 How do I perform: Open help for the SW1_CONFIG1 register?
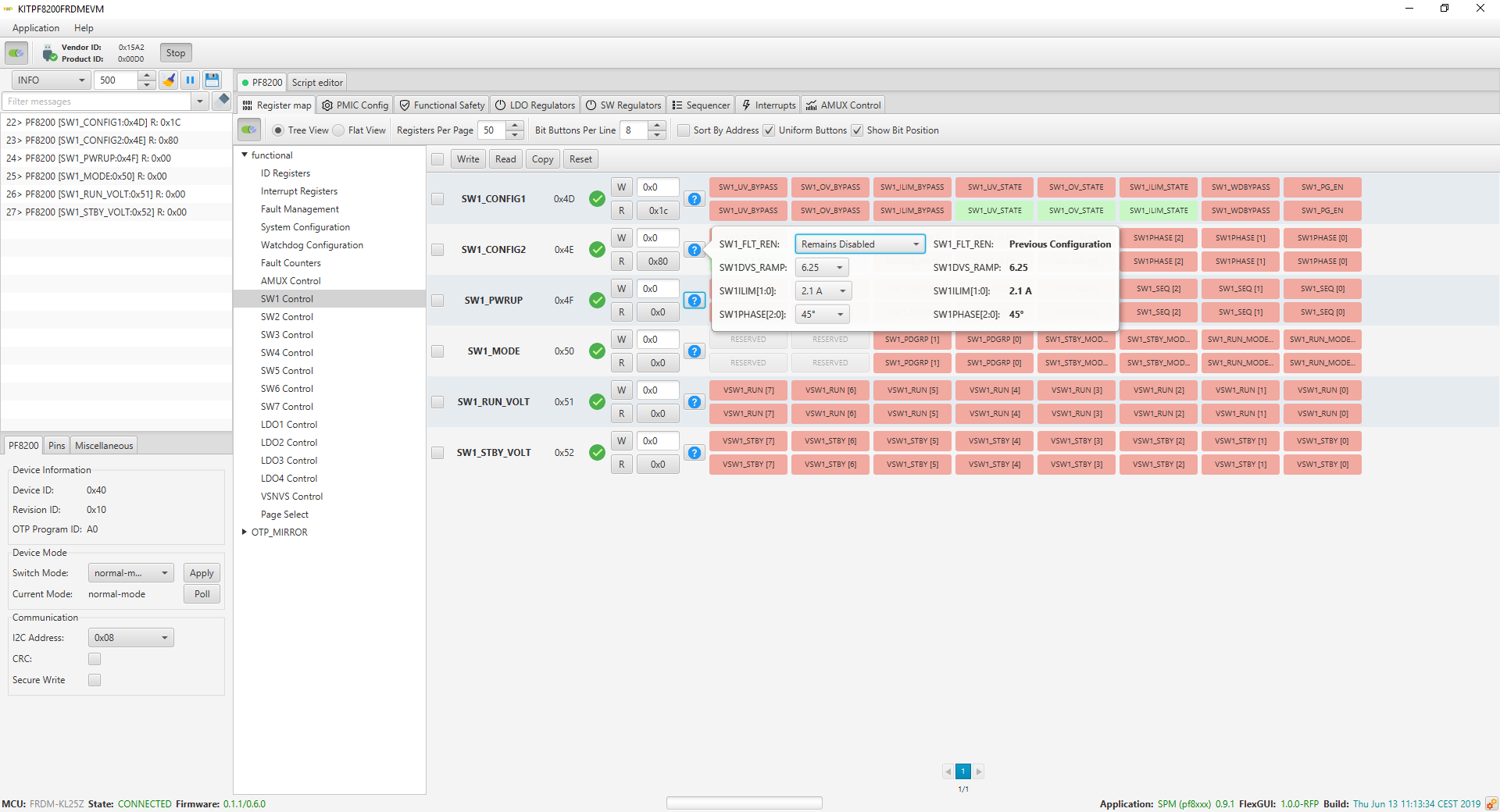coord(694,199)
